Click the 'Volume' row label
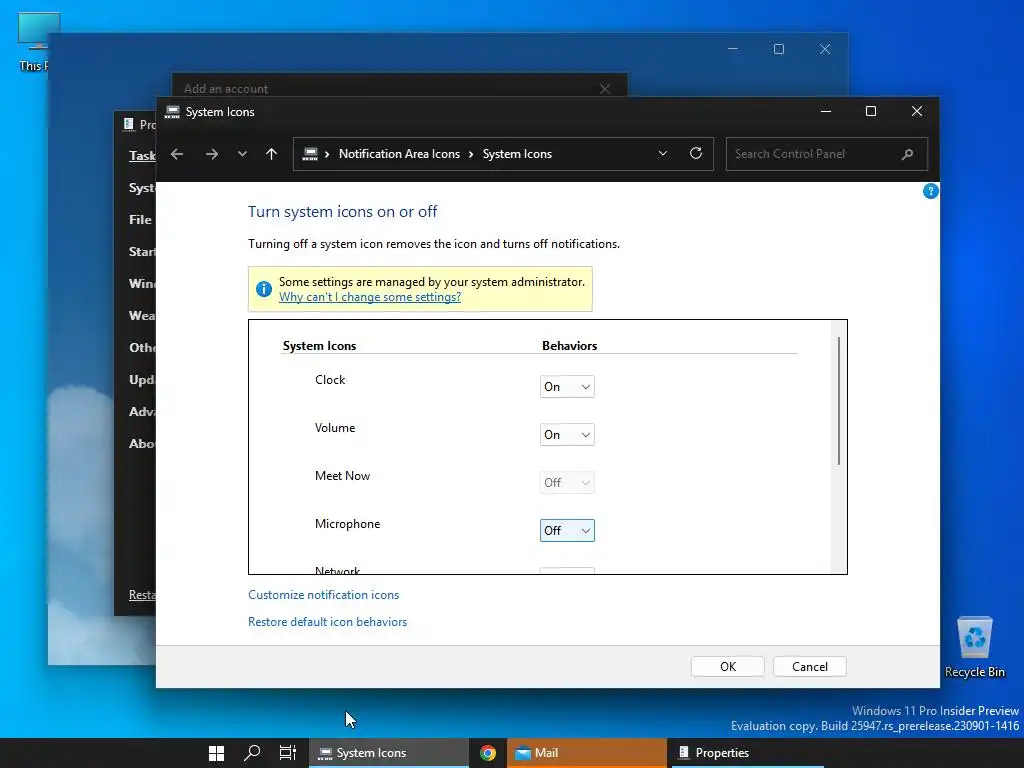 [x=335, y=428]
